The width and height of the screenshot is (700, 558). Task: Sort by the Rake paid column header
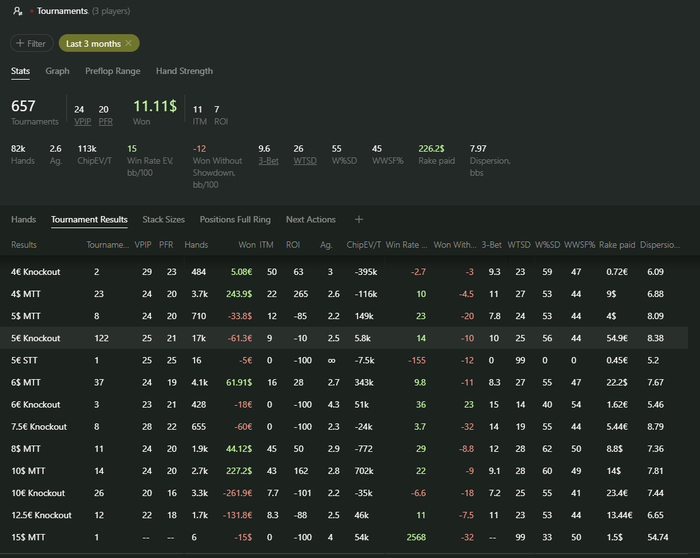point(617,245)
